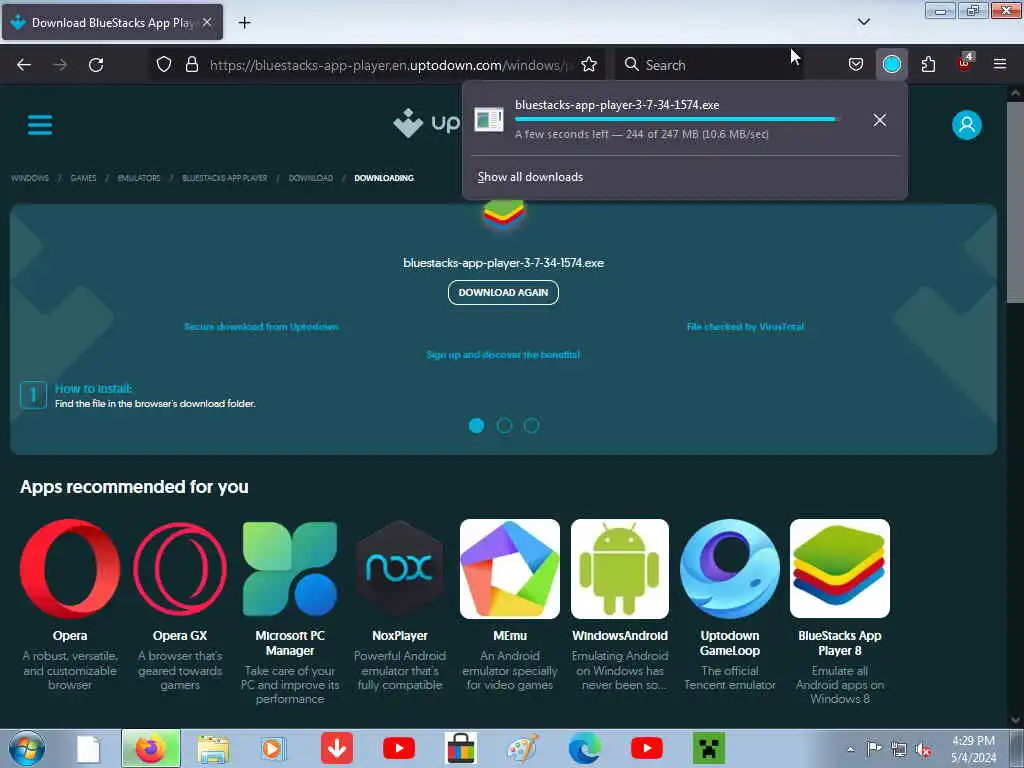Close the Download BlueStacks tab
The height and width of the screenshot is (768, 1024).
207,22
